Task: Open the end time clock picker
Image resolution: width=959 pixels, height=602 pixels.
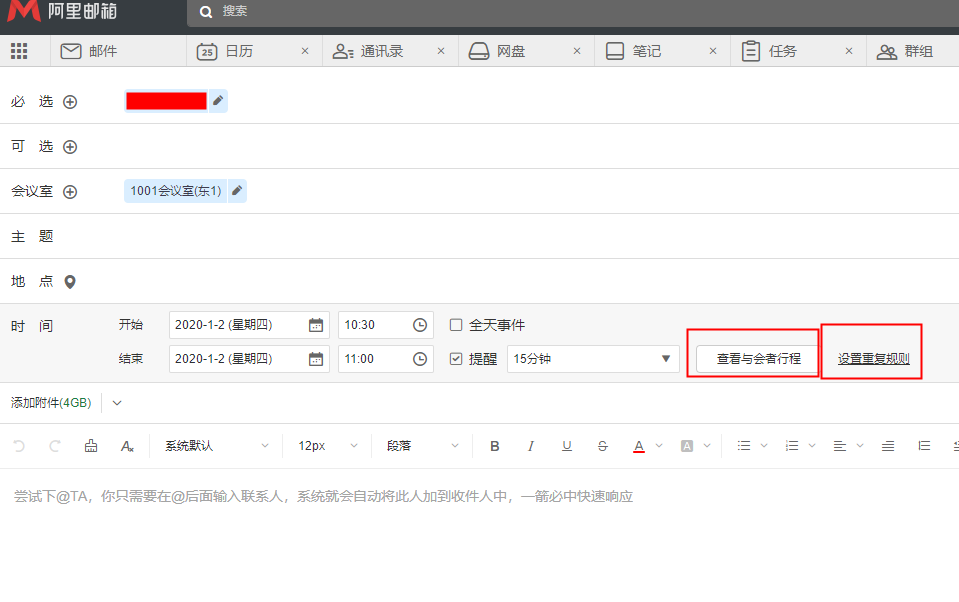Action: tap(420, 359)
